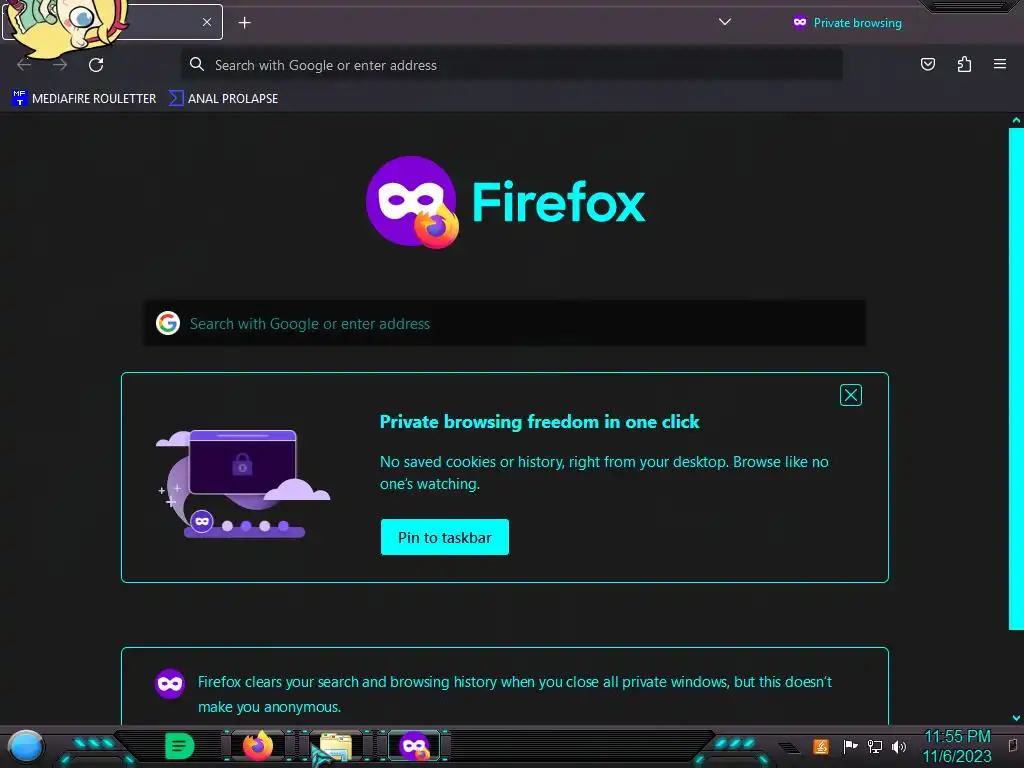This screenshot has width=1024, height=768.
Task: Click the promo illustration of private window
Action: 243,483
